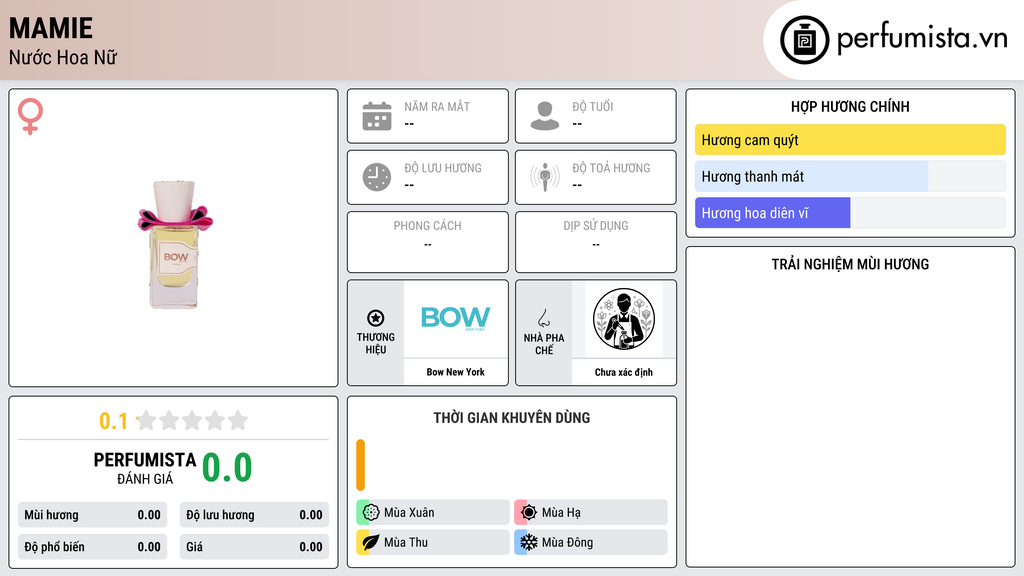Click the PERFUMISTA Đánh Giá label
The image size is (1024, 576).
(145, 468)
